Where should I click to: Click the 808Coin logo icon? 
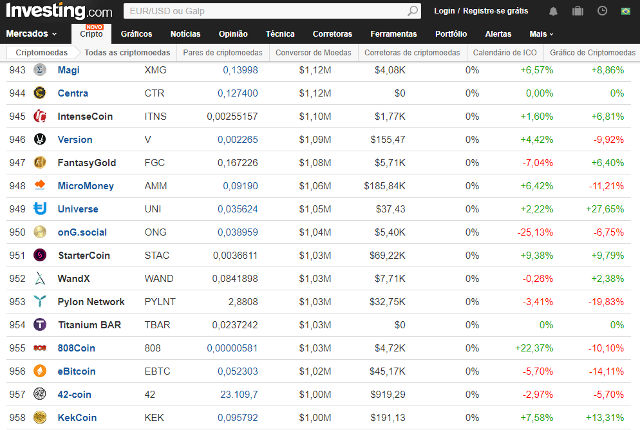(40, 348)
